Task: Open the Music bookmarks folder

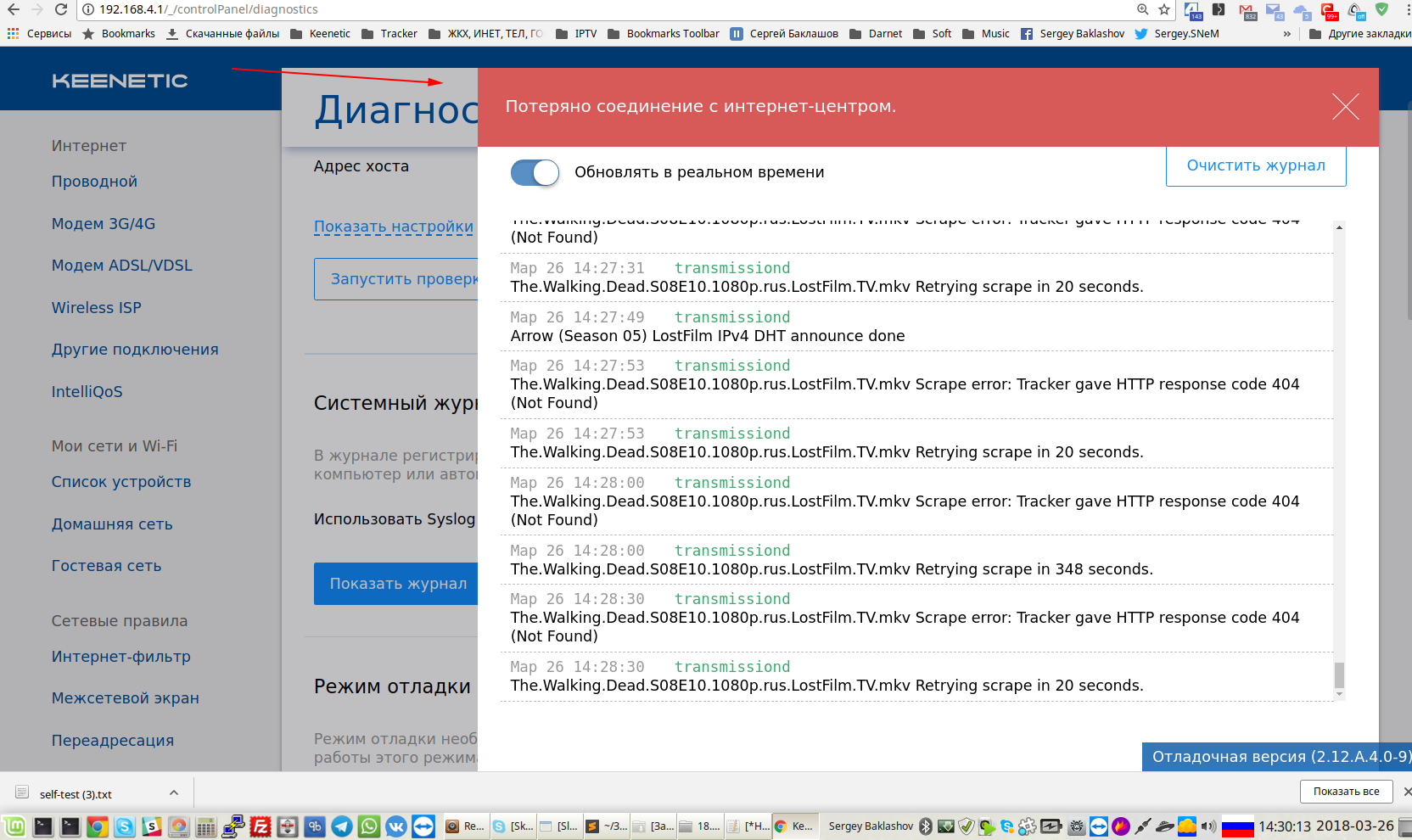Action: (986, 34)
